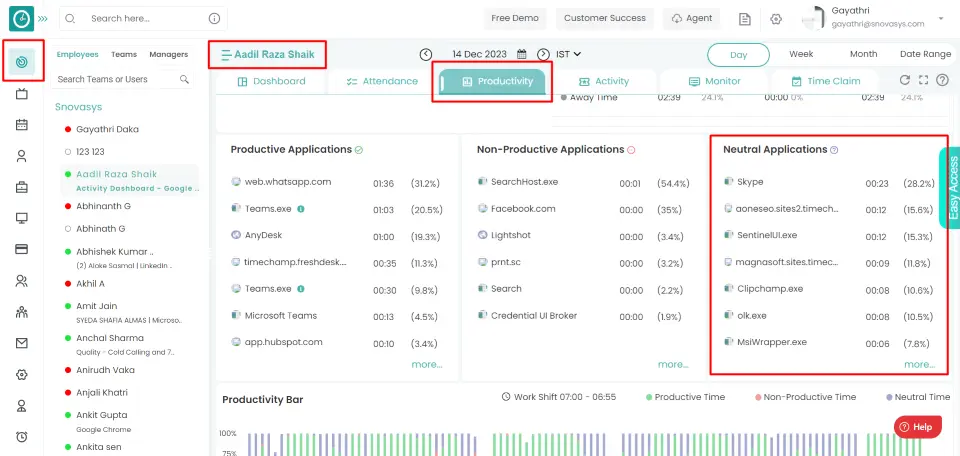960x456 pixels.
Task: Go to next date arrow
Action: [x=543, y=54]
